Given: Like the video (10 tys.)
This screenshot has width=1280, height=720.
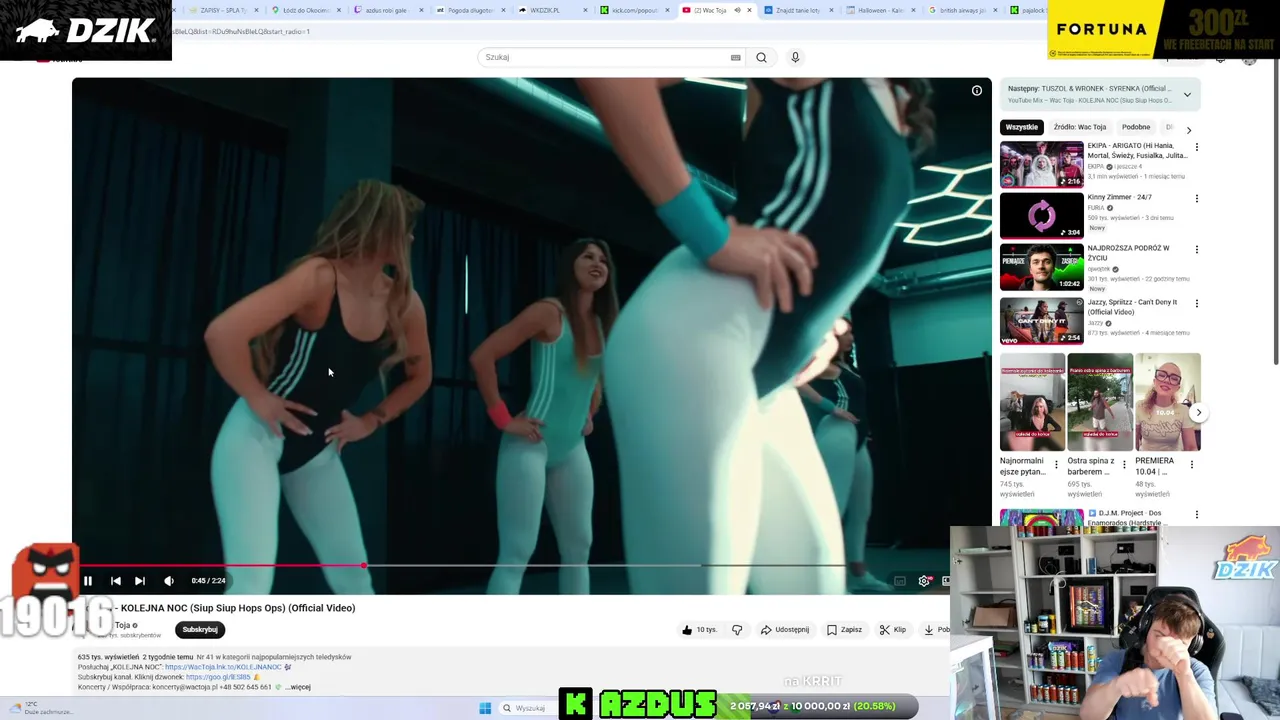Looking at the screenshot, I should 699,630.
